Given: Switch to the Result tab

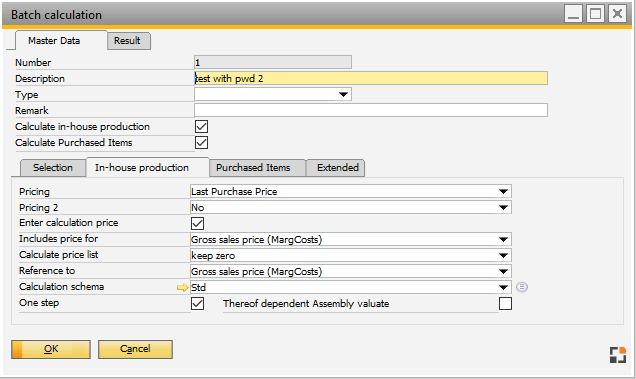Looking at the screenshot, I should click(x=128, y=41).
